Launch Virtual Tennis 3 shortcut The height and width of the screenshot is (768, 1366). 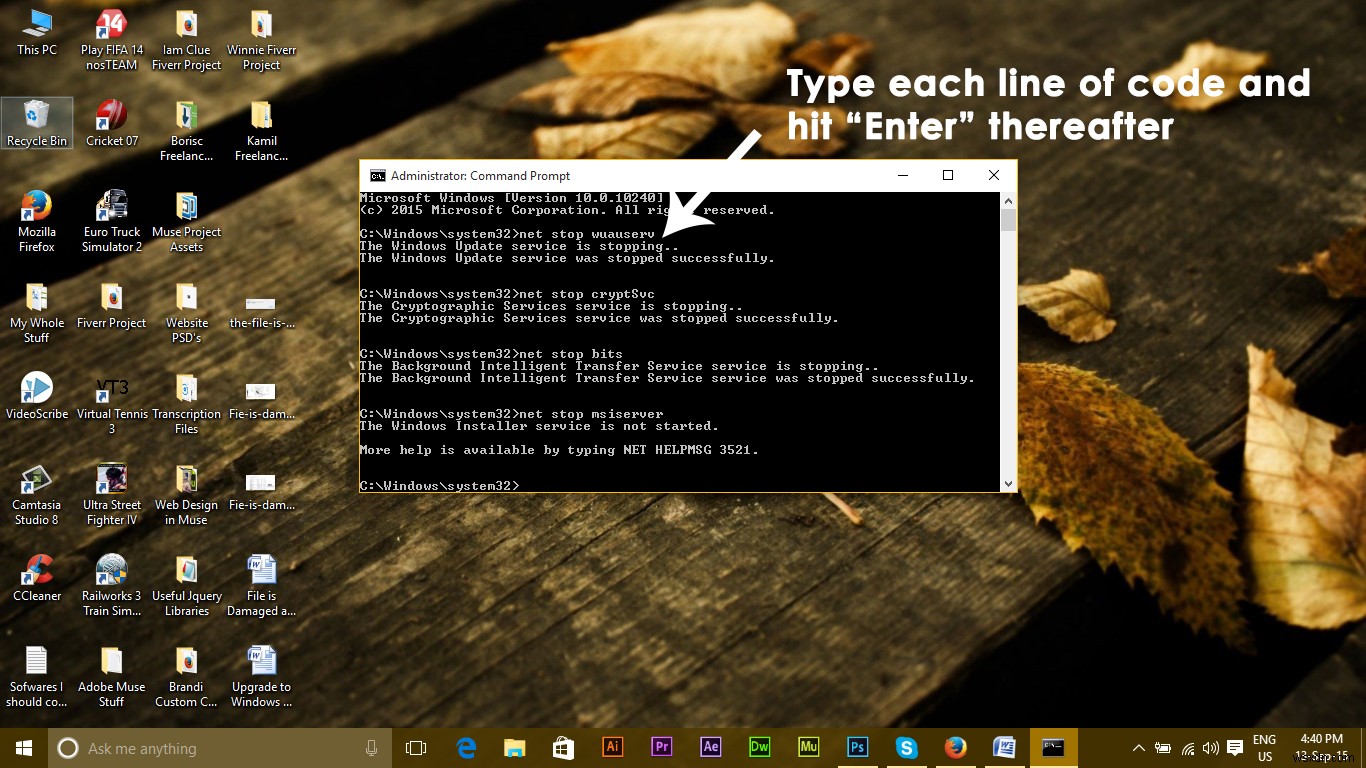point(112,404)
